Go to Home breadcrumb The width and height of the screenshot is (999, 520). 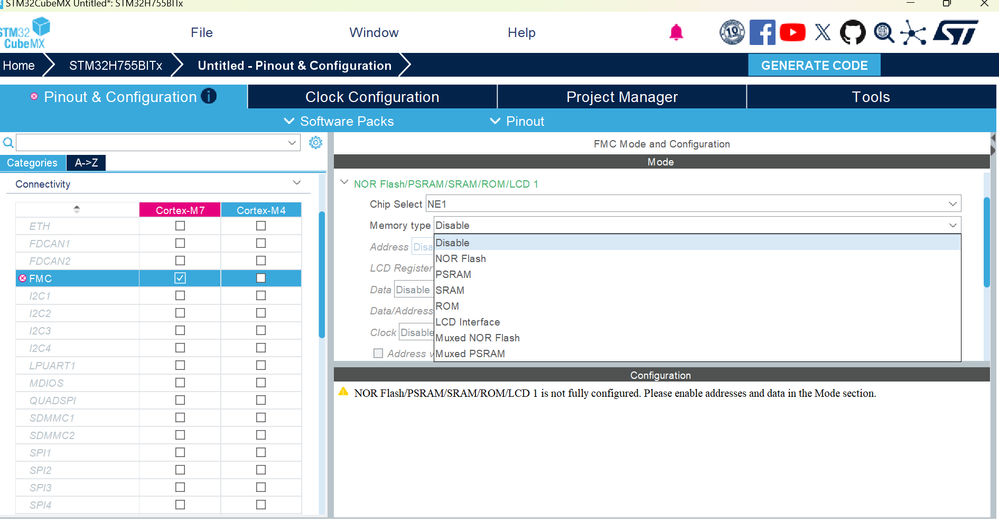tap(18, 66)
